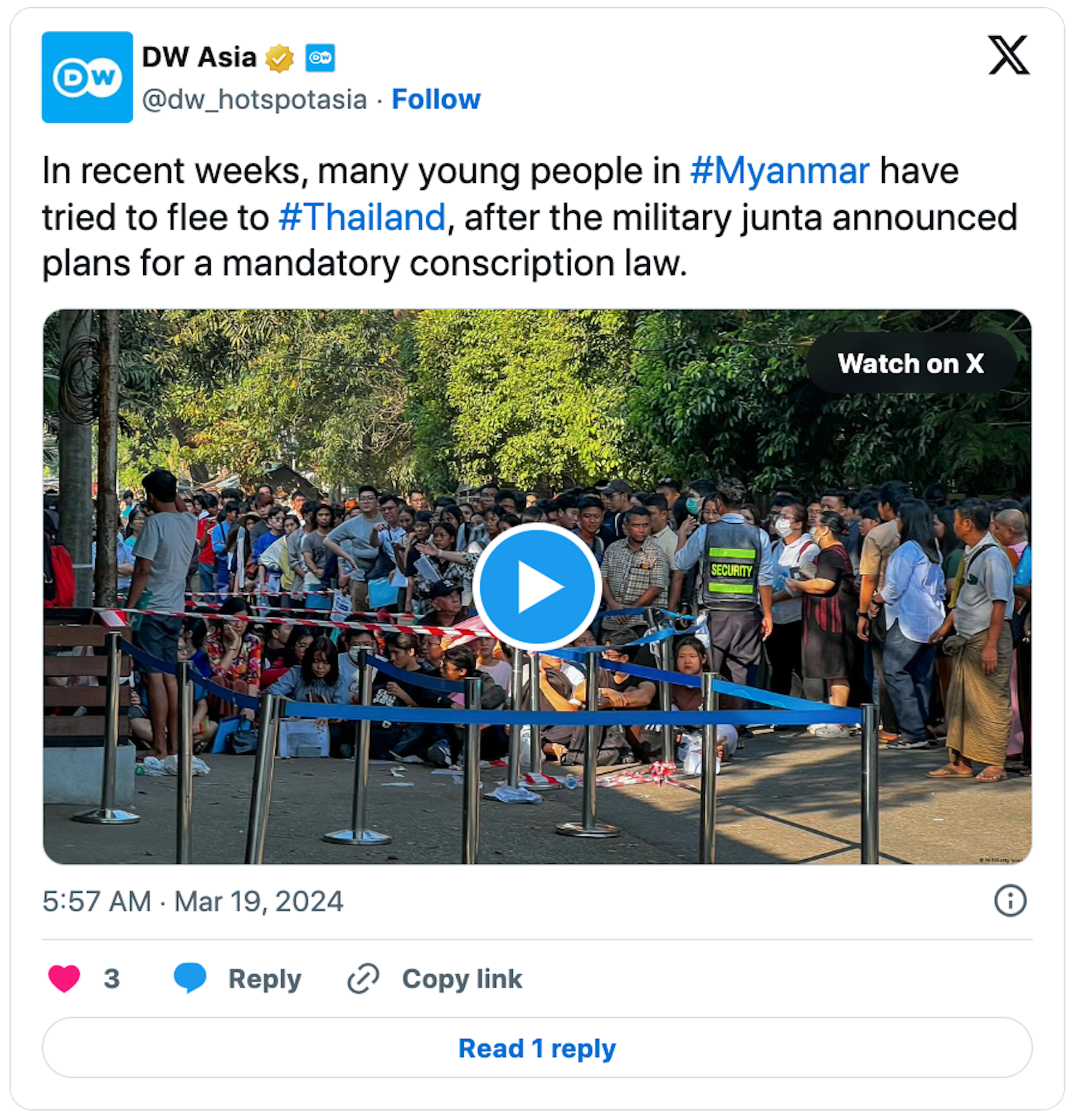1070x1120 pixels.
Task: Click the Reply text label
Action: click(x=265, y=979)
